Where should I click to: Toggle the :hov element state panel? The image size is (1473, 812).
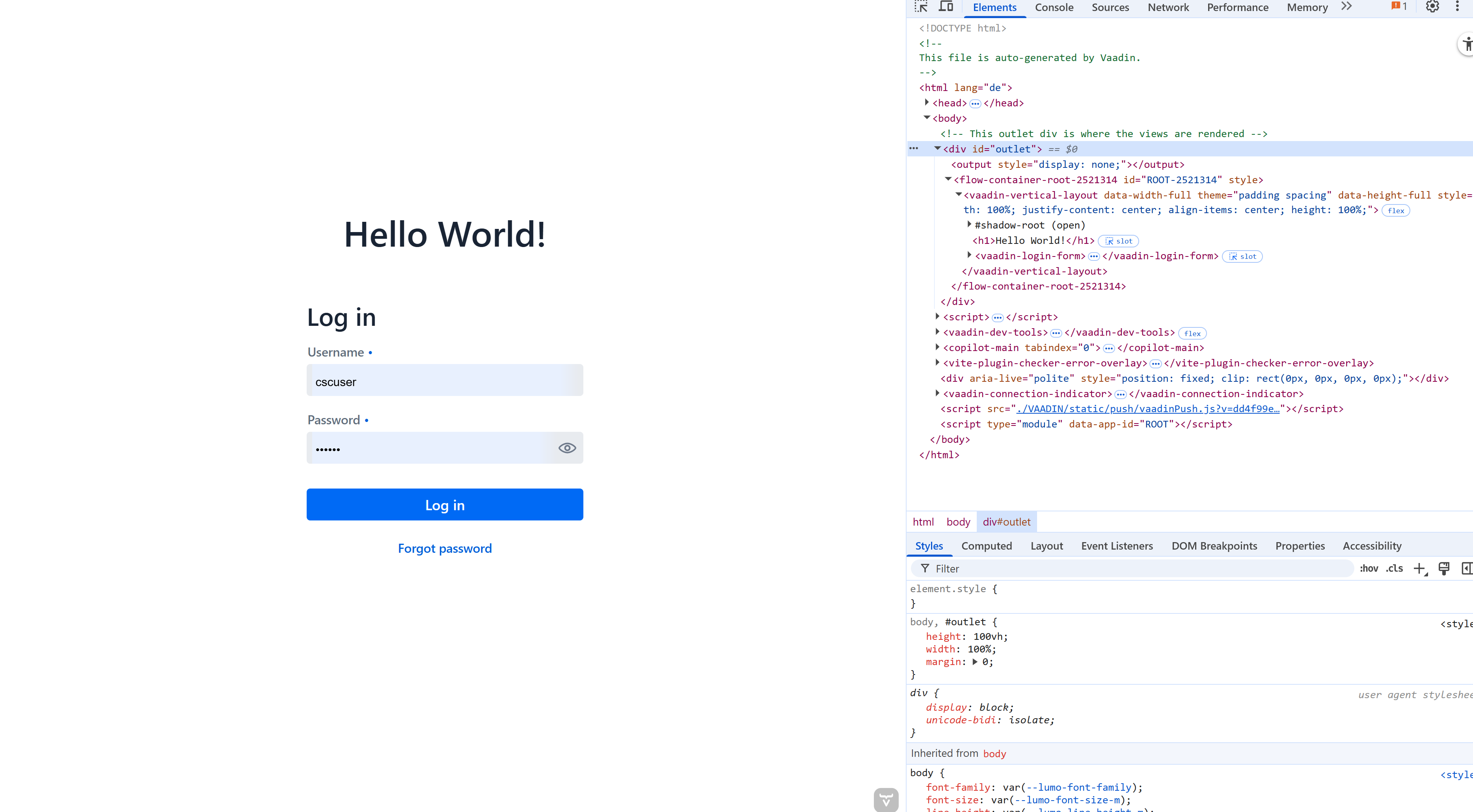coord(1369,568)
